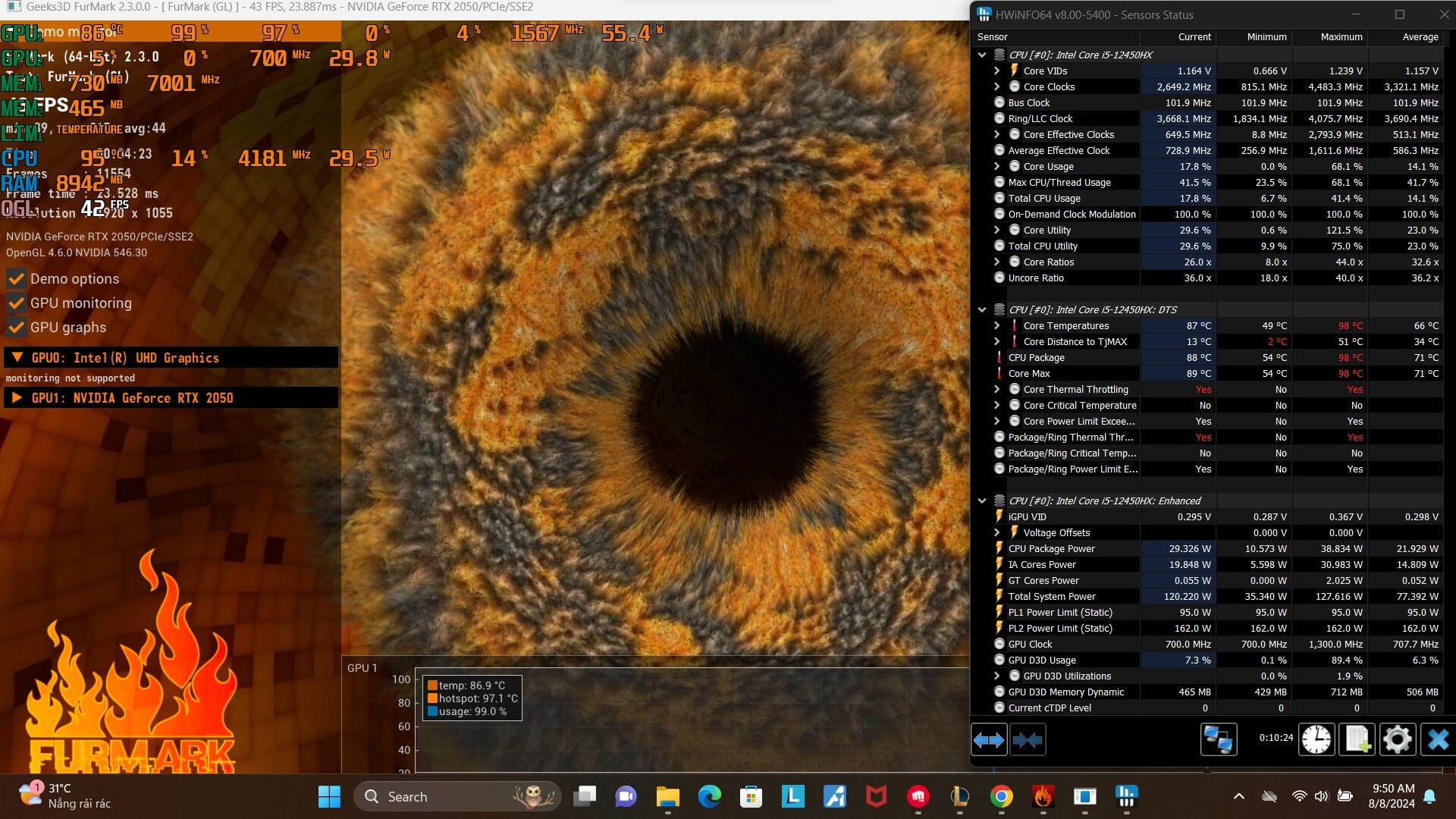Click the Maximum column header
This screenshot has width=1456, height=819.
[x=1341, y=36]
